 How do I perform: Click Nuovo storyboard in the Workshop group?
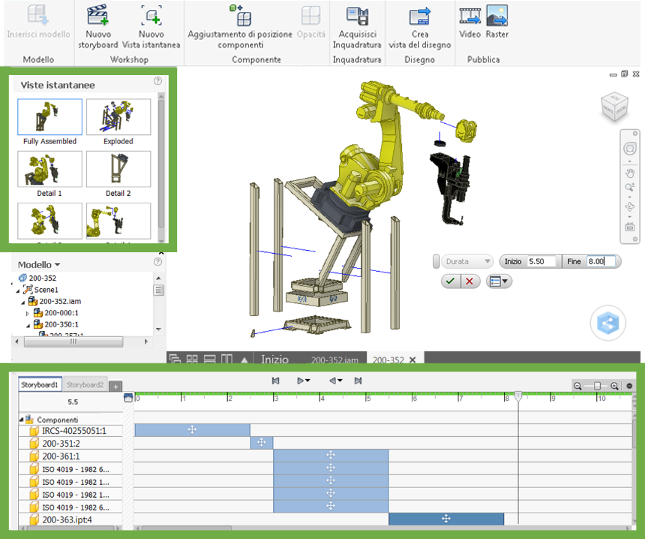pos(98,27)
